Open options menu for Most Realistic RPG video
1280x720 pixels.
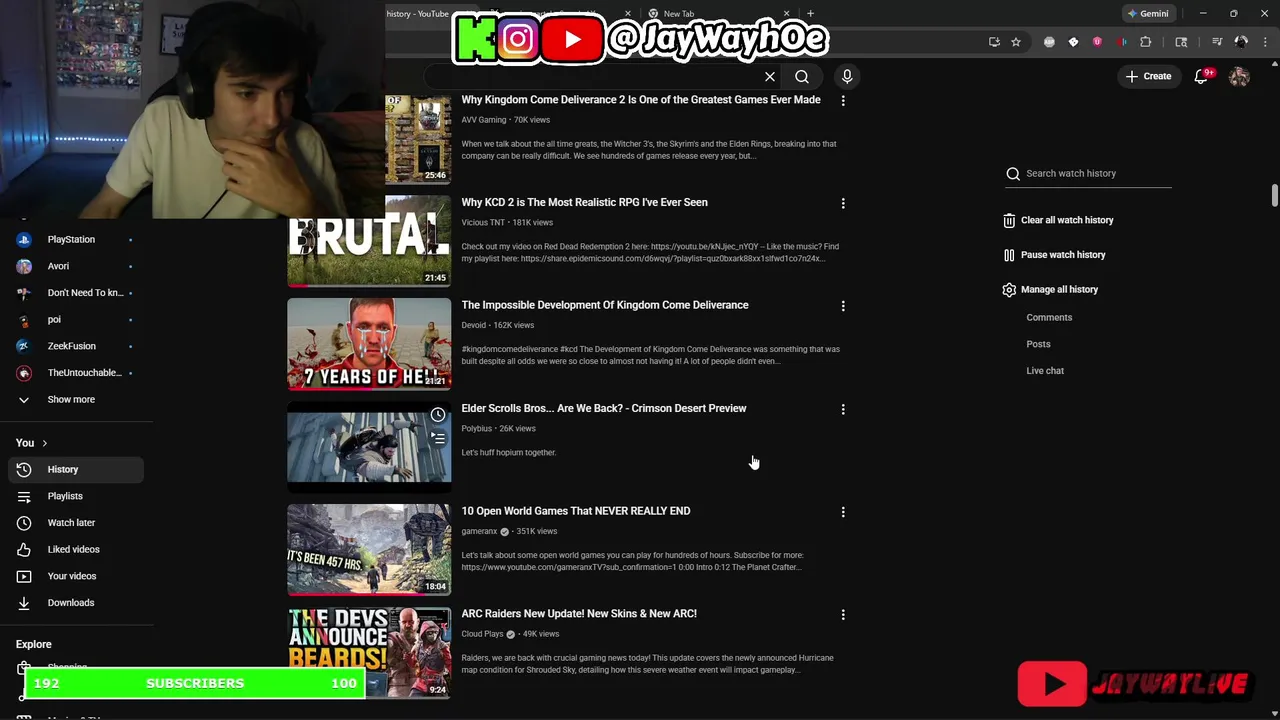pyautogui.click(x=843, y=203)
